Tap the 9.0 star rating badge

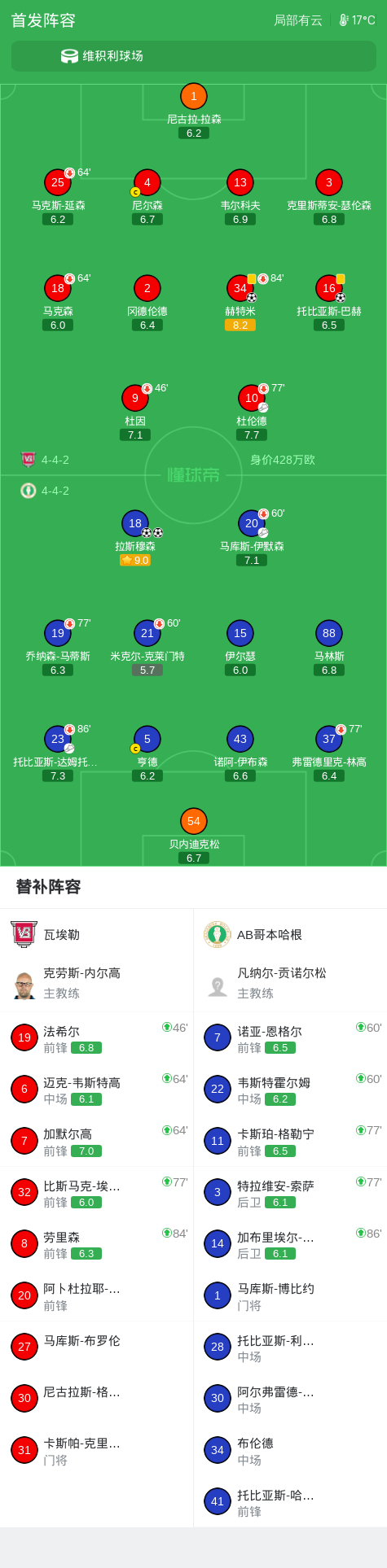click(x=135, y=560)
